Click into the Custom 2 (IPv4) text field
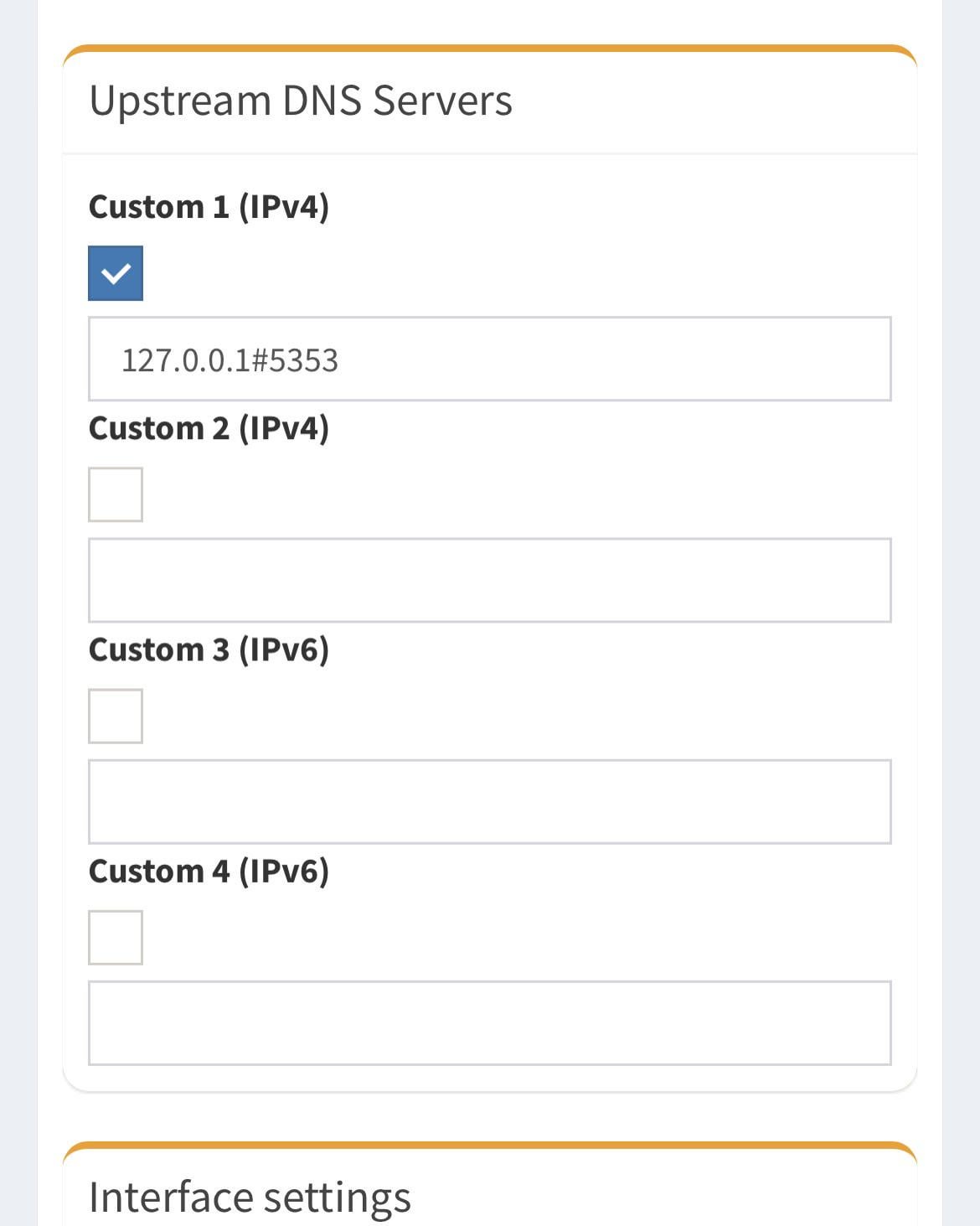Viewport: 980px width, 1226px height. [489, 580]
